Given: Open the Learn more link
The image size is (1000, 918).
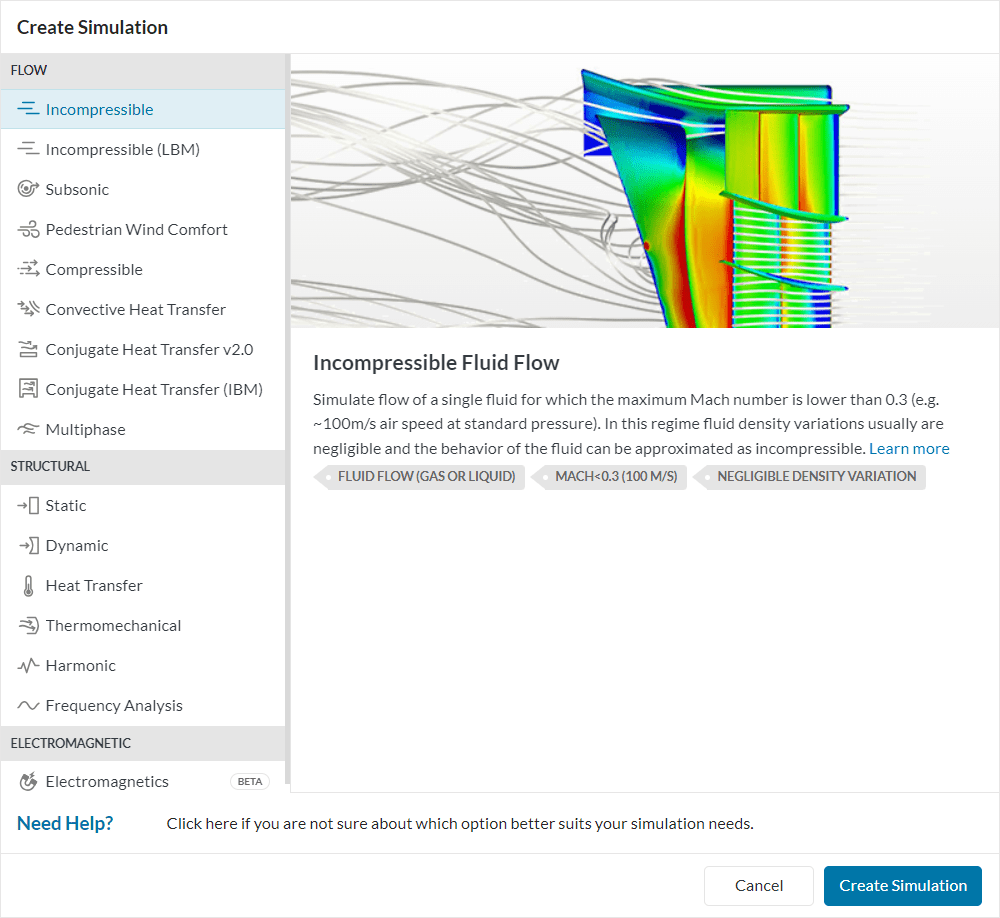Looking at the screenshot, I should tap(909, 449).
